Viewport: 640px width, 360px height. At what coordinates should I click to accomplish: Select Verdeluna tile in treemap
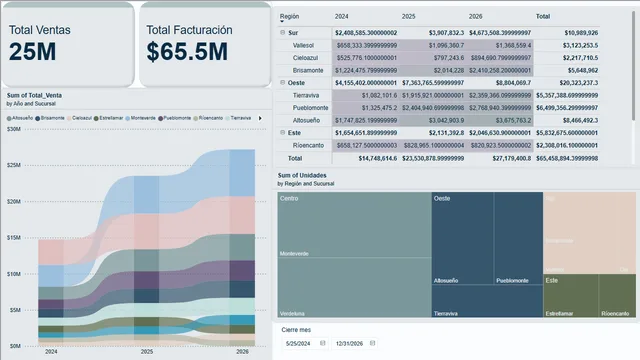tap(354, 287)
